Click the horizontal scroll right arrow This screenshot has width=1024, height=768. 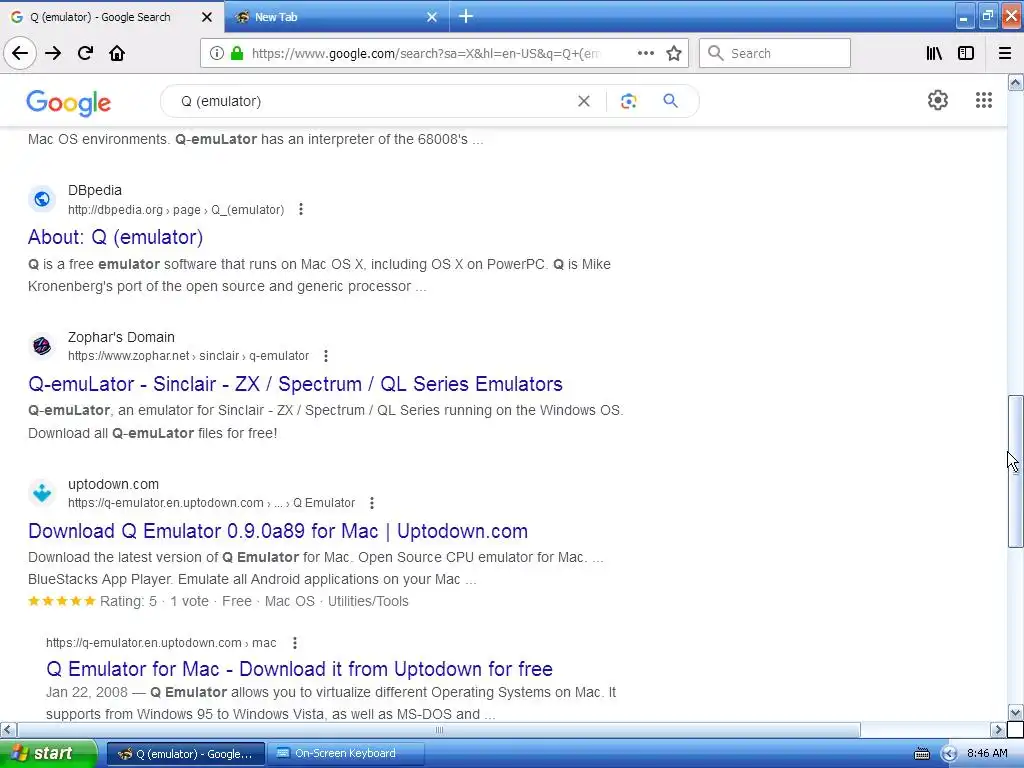coord(998,729)
